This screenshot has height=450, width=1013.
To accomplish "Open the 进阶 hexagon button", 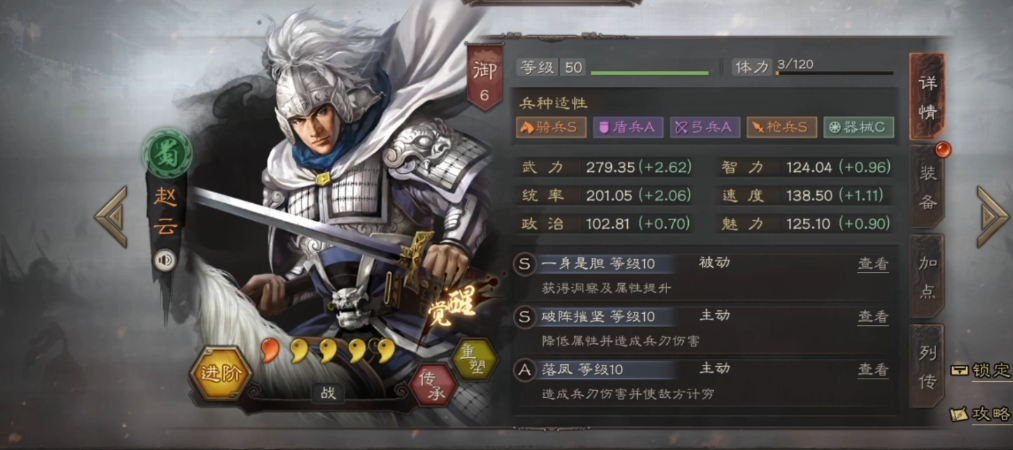I will click(221, 373).
